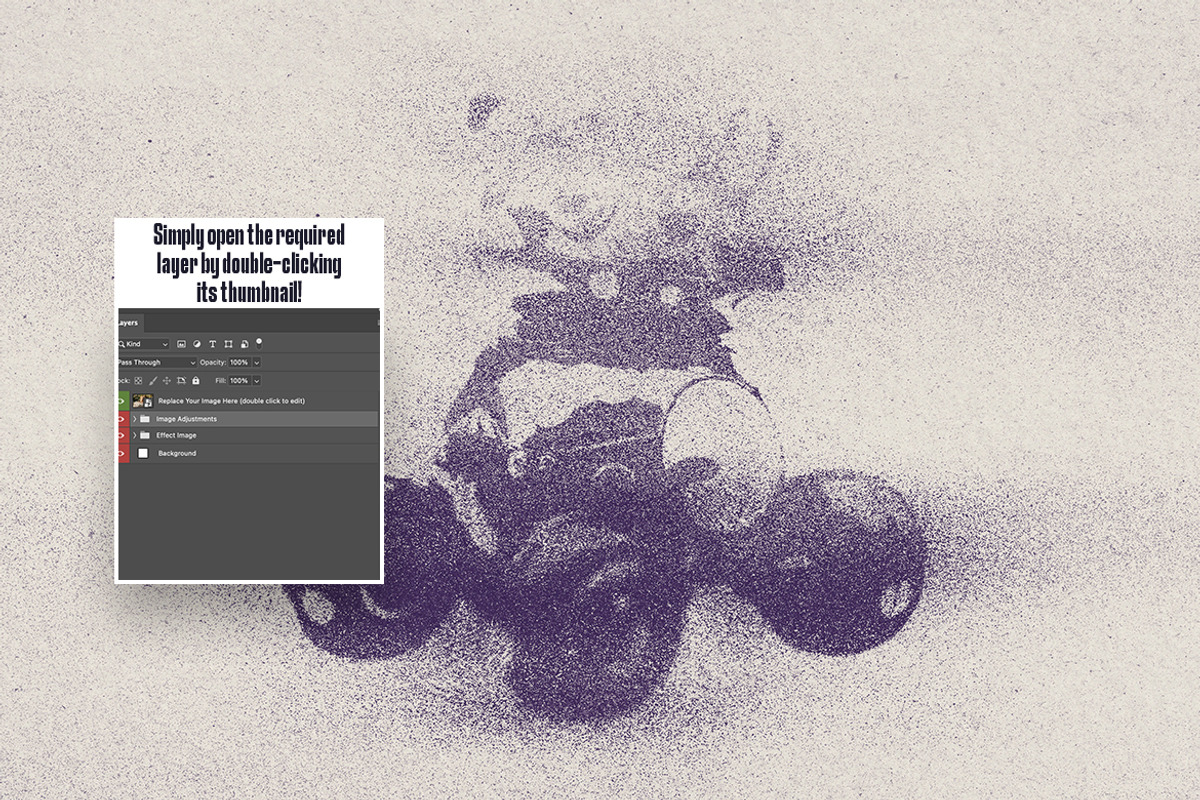Toggle the layer filtering switch

[259, 343]
